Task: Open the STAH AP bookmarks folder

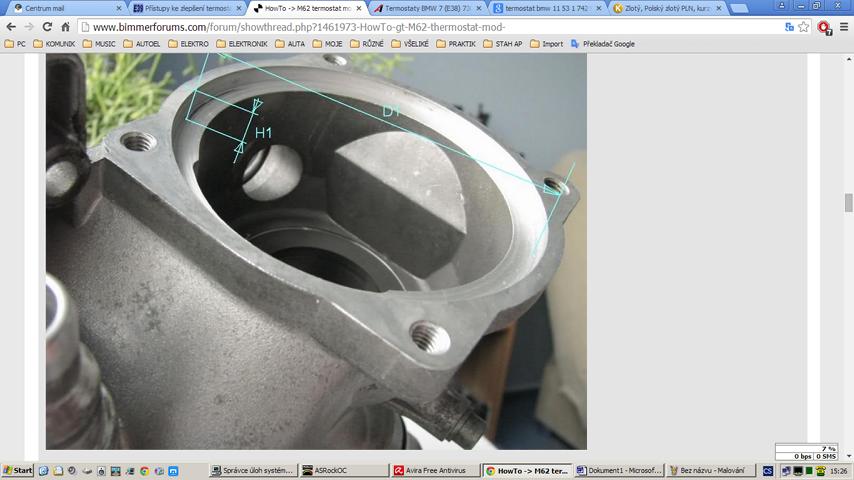Action: click(502, 44)
